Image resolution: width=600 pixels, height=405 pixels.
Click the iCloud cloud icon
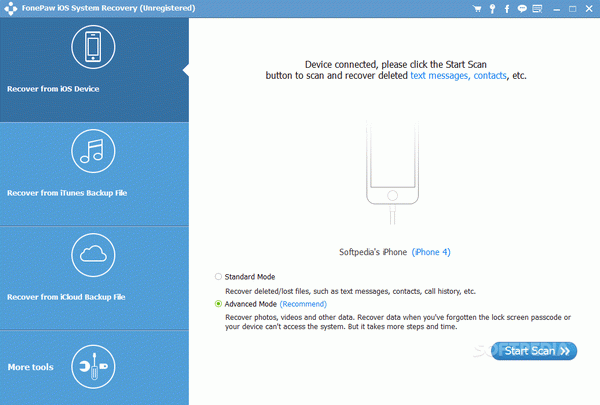tap(93, 255)
